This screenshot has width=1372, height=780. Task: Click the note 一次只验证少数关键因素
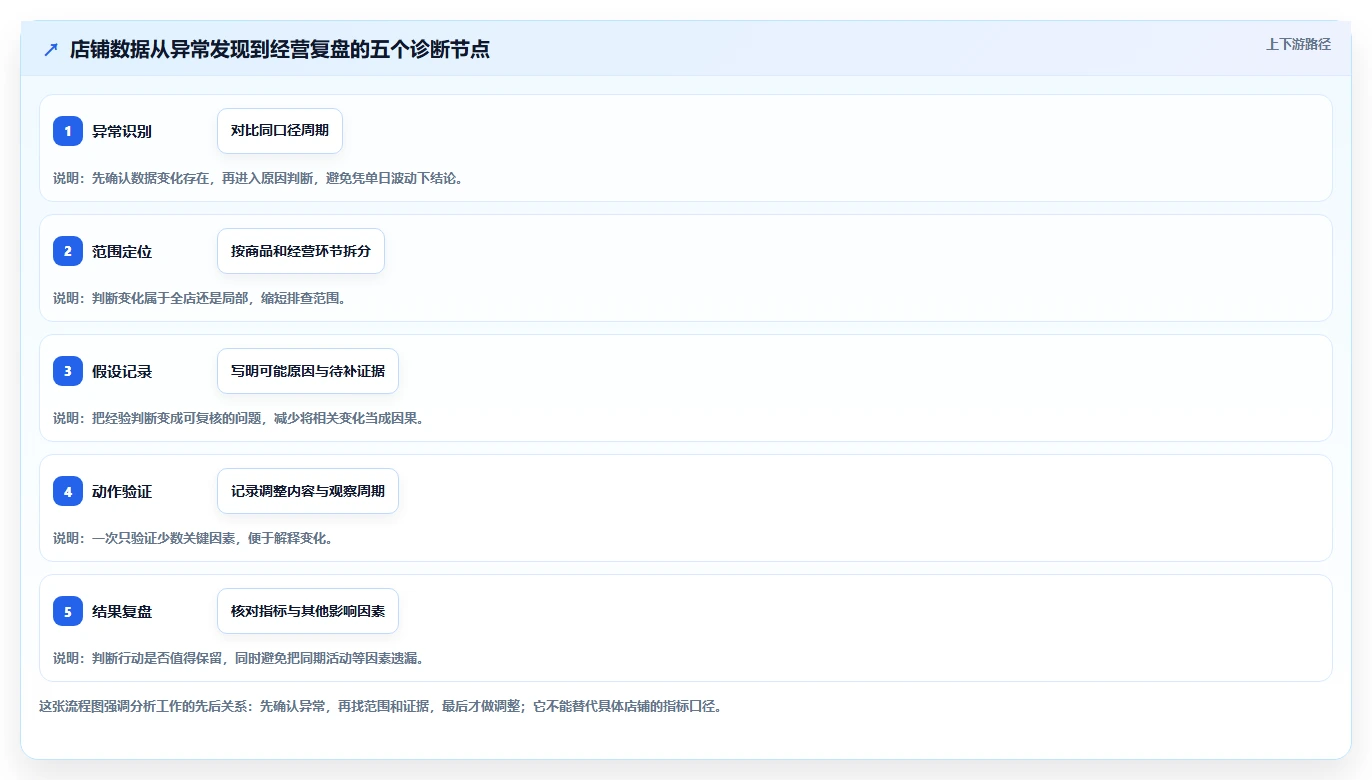(x=193, y=538)
